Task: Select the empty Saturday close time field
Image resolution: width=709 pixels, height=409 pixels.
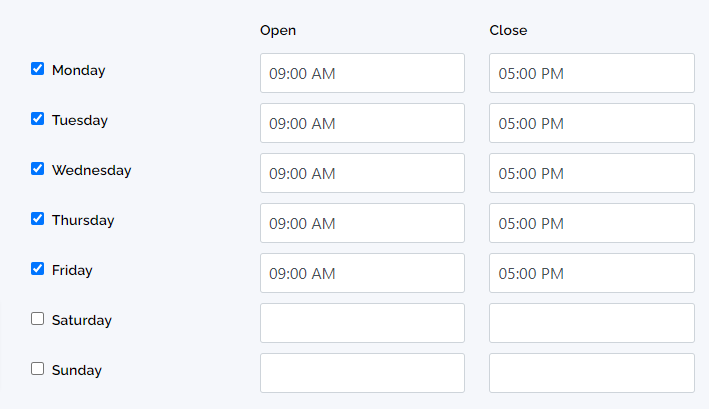Action: point(591,323)
